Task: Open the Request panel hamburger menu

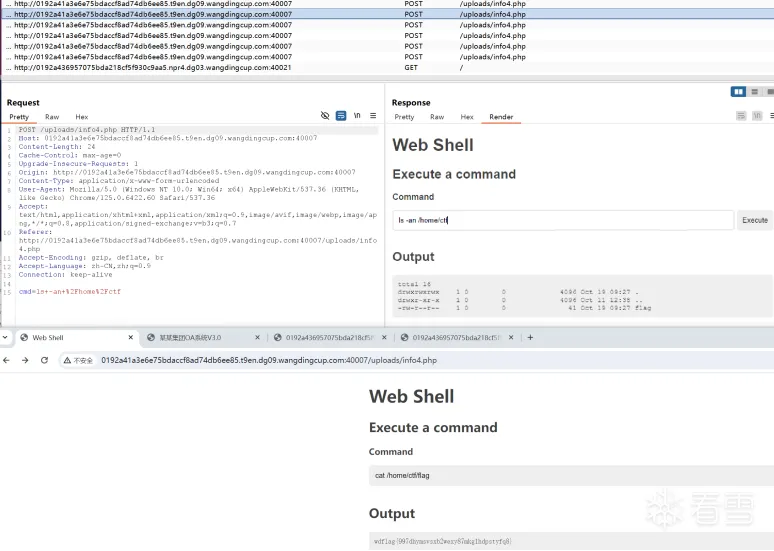Action: [x=373, y=116]
